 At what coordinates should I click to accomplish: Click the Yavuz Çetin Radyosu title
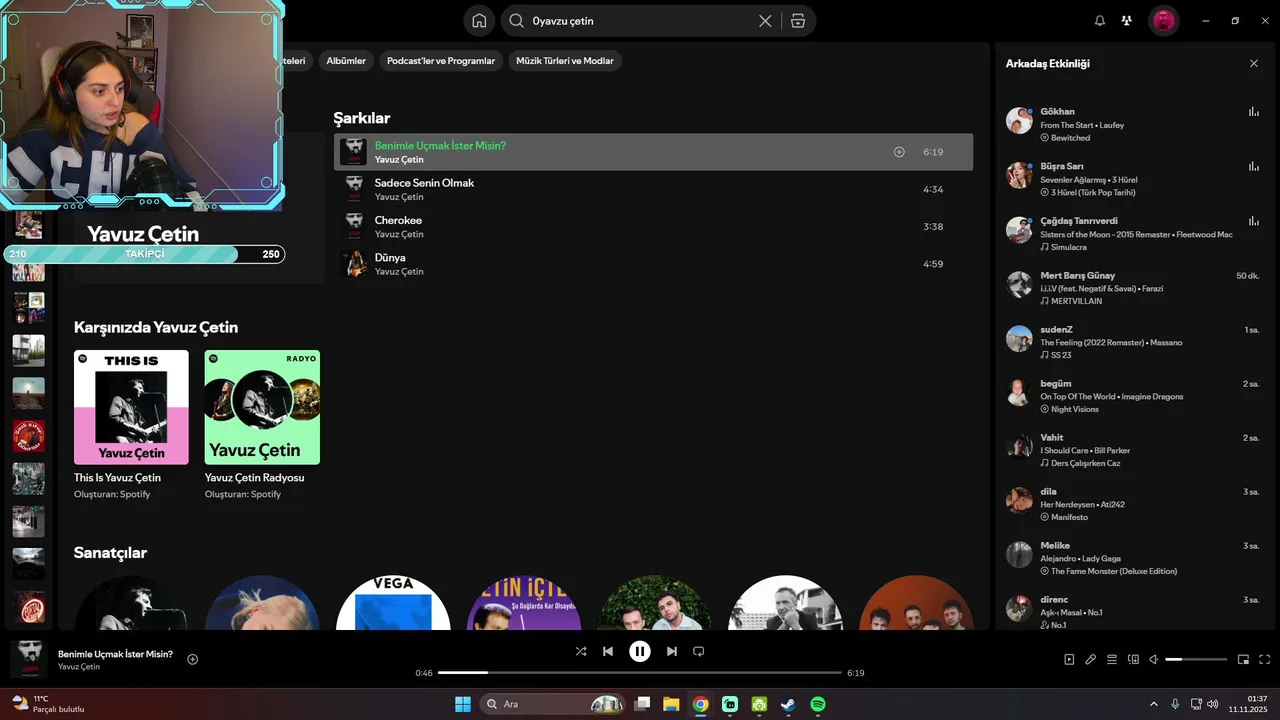pos(254,478)
